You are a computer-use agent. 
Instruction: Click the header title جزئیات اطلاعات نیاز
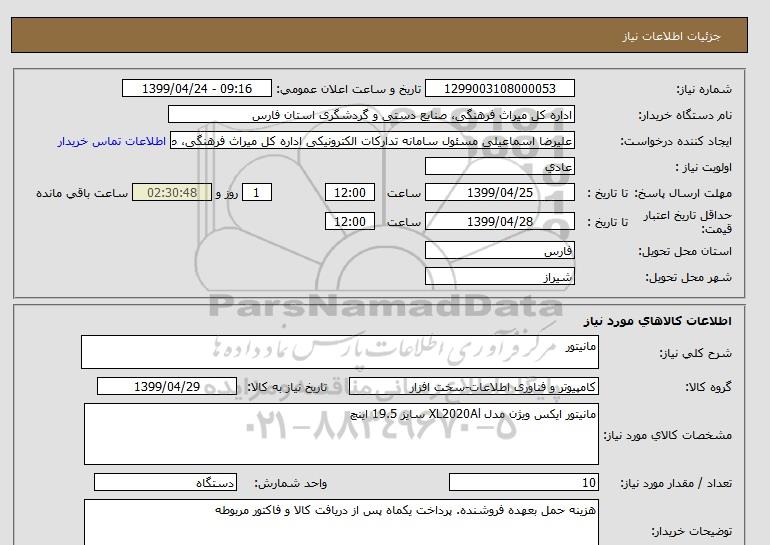[x=671, y=36]
